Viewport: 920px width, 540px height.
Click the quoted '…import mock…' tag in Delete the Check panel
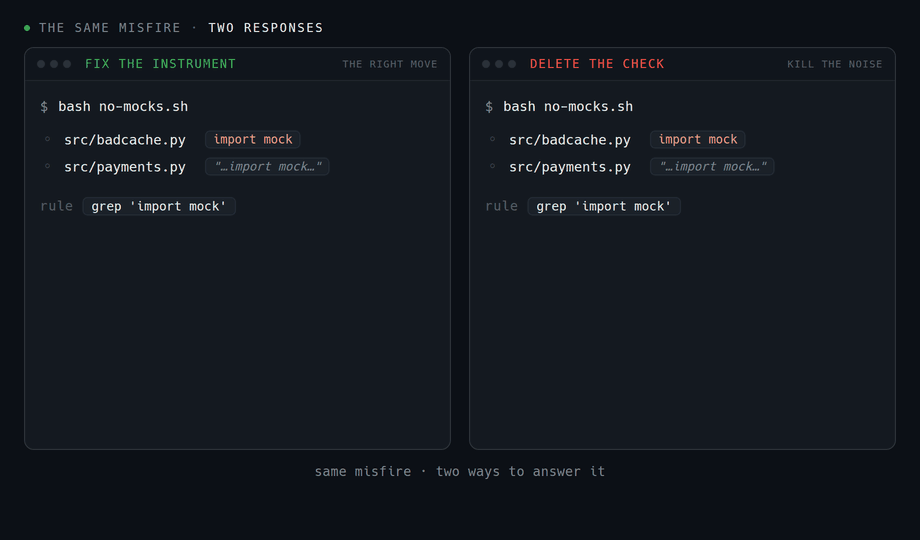712,166
